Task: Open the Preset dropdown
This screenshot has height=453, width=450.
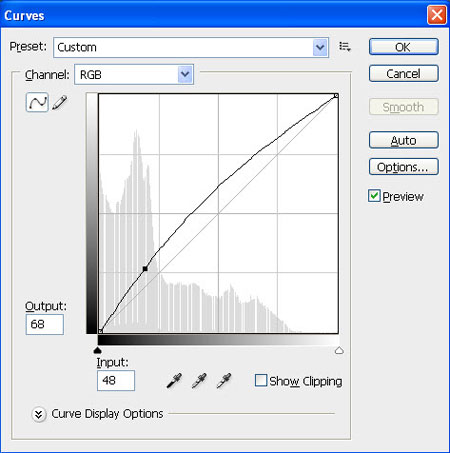Action: point(191,47)
